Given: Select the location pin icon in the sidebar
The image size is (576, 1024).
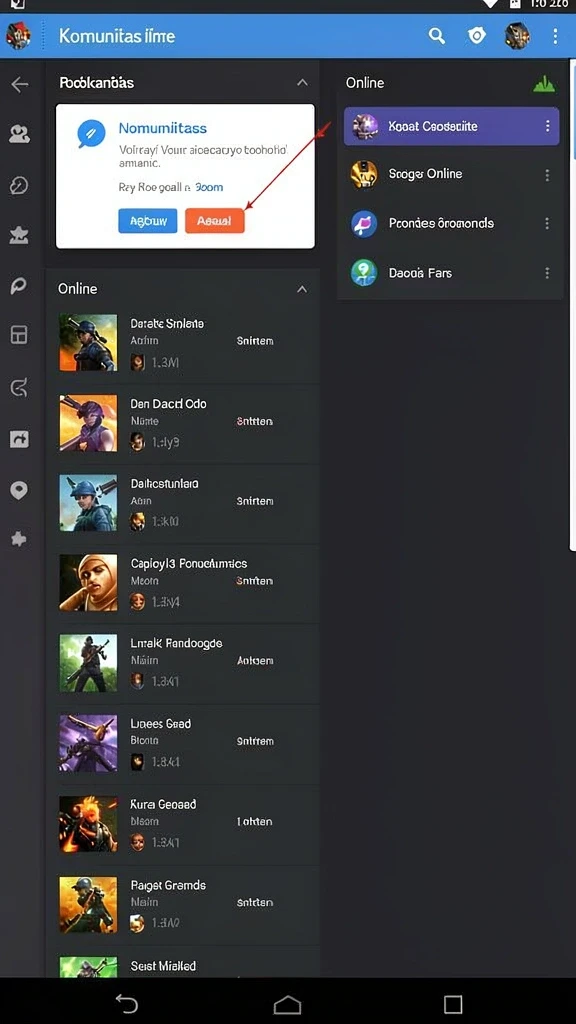Looking at the screenshot, I should [19, 490].
